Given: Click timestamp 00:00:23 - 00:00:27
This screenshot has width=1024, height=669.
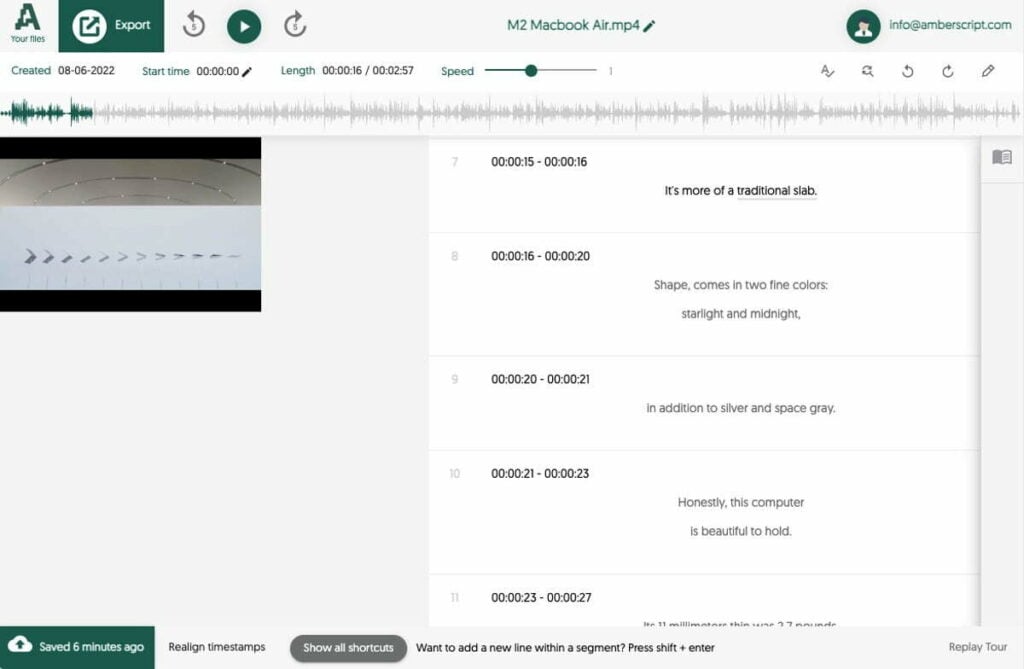Looking at the screenshot, I should pos(541,597).
